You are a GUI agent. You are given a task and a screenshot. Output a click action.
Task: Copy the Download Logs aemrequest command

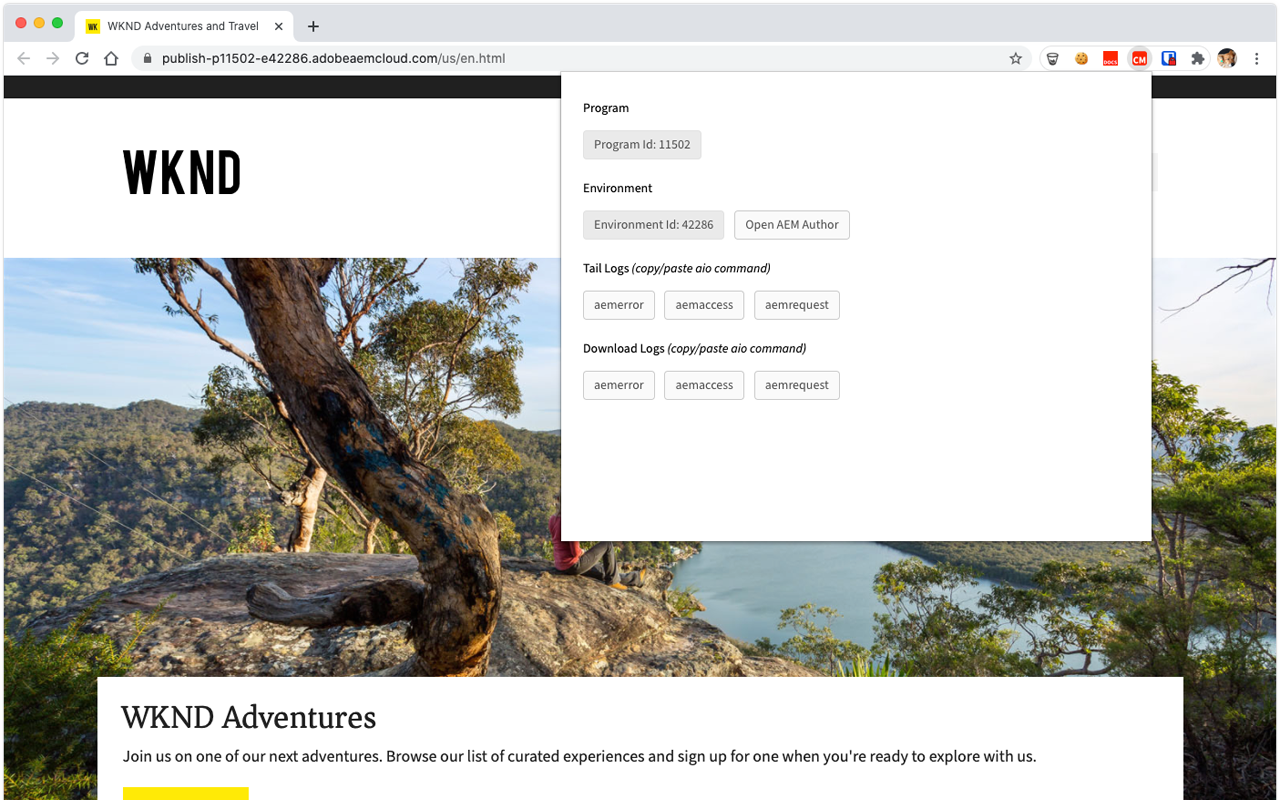797,385
